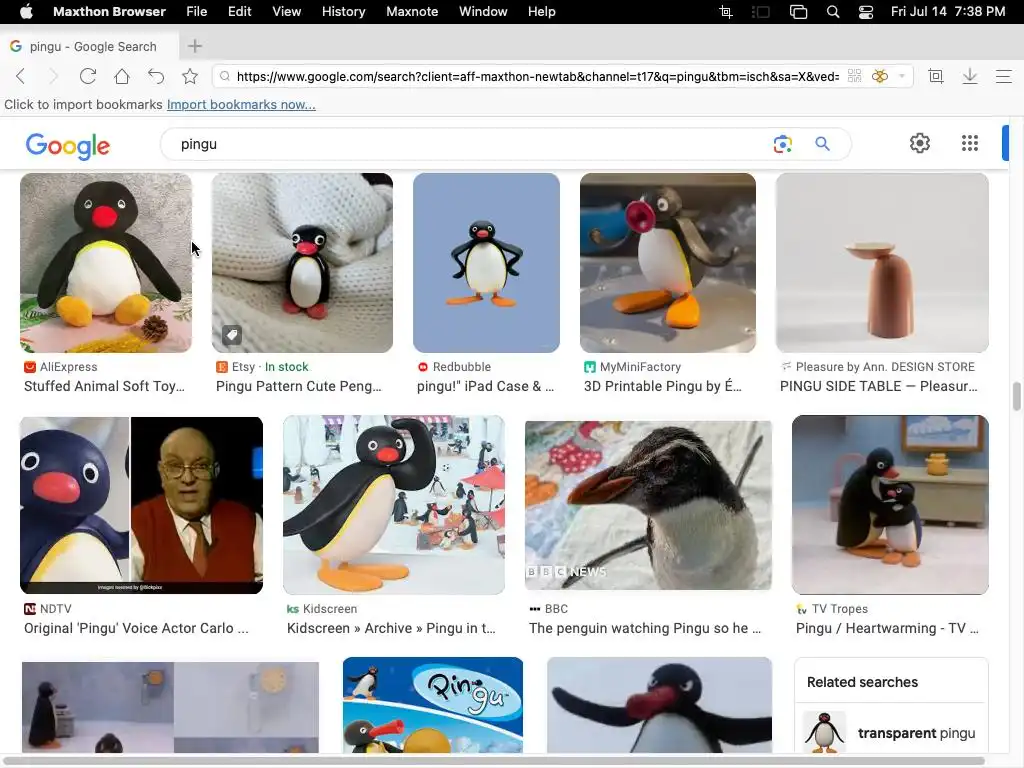
Task: Click the blue magnifier search button
Action: point(822,144)
